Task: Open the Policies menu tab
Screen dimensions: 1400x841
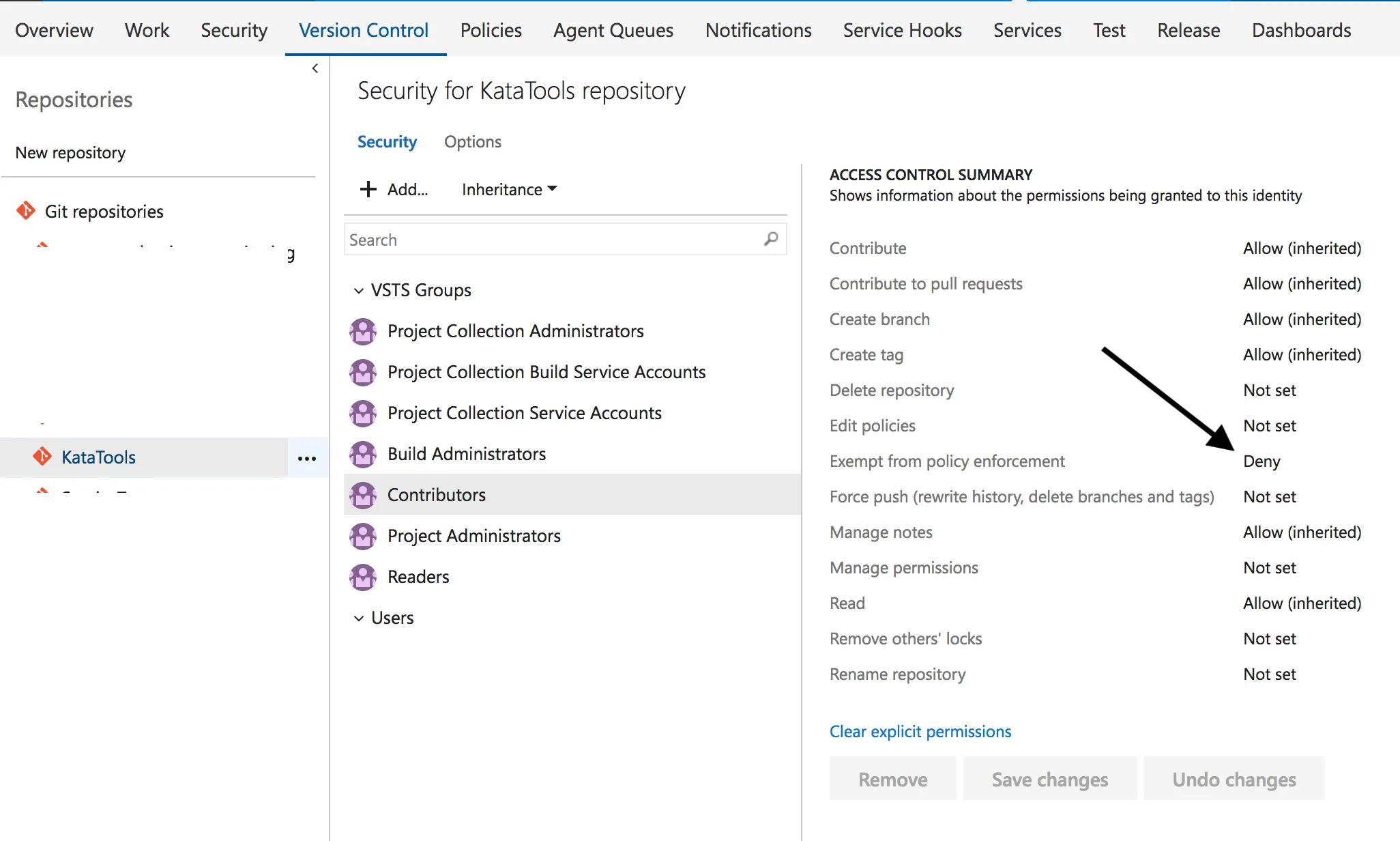Action: coord(491,30)
